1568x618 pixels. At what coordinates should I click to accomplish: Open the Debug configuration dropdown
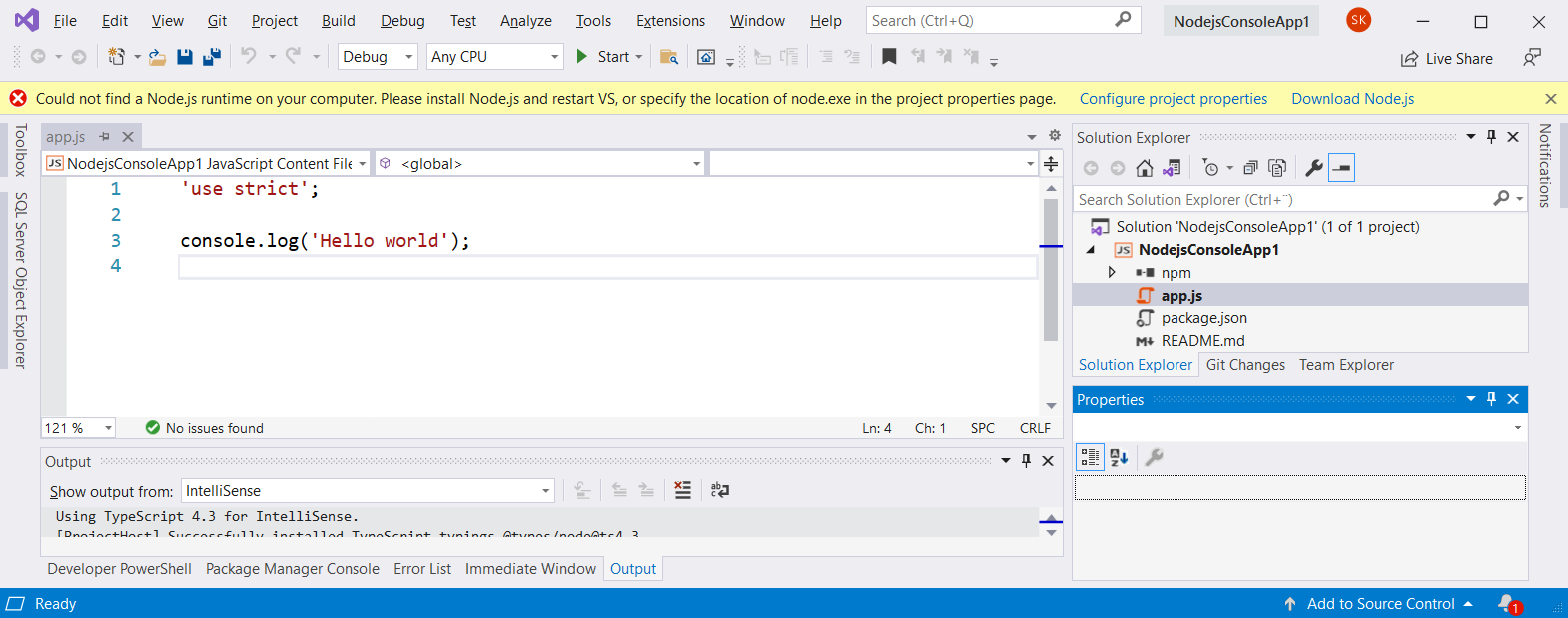point(378,57)
